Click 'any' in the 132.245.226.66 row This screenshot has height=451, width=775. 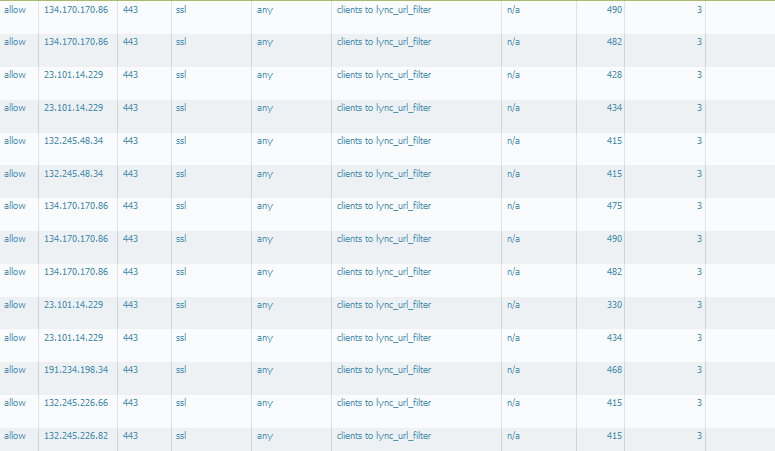click(x=265, y=404)
